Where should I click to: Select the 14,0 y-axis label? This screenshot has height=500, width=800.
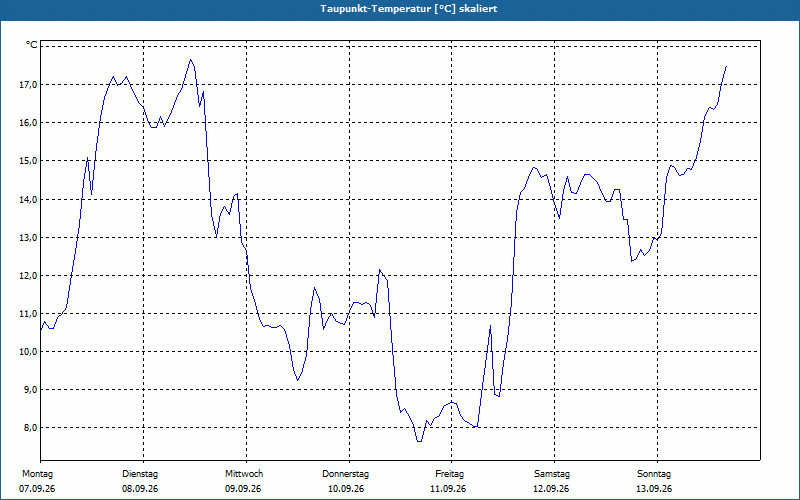(x=28, y=199)
